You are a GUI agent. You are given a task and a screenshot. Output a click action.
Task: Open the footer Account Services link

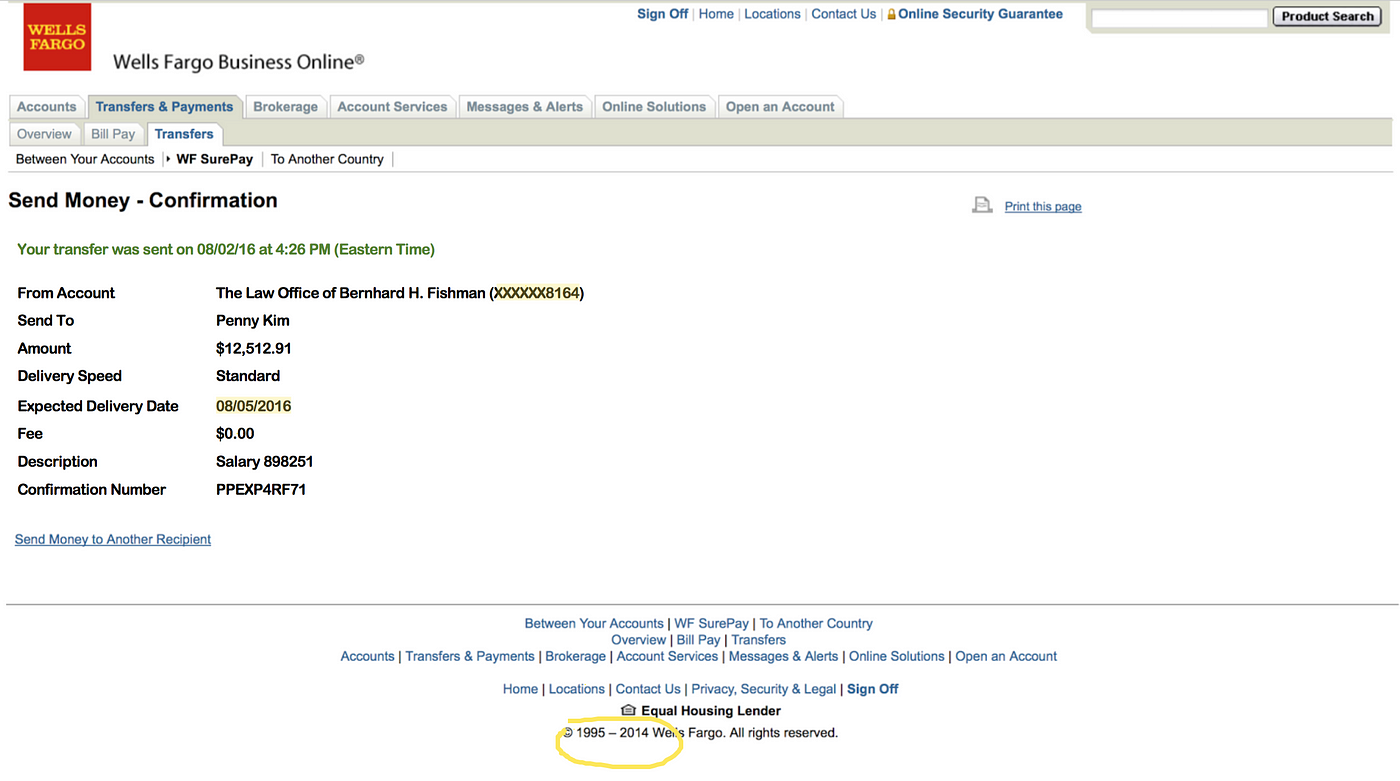click(x=667, y=656)
